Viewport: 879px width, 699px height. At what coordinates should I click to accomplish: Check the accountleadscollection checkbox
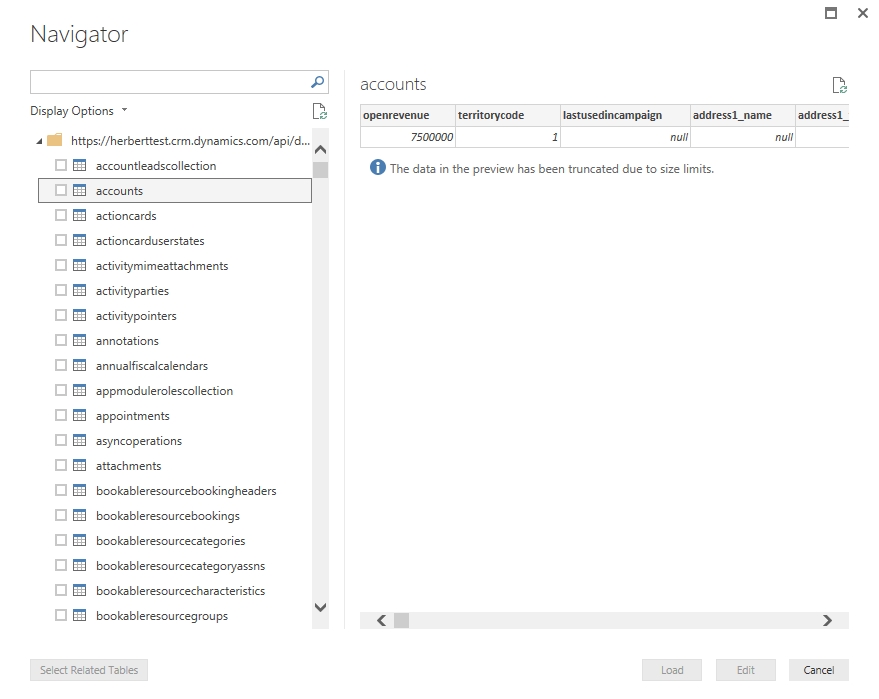tap(61, 165)
